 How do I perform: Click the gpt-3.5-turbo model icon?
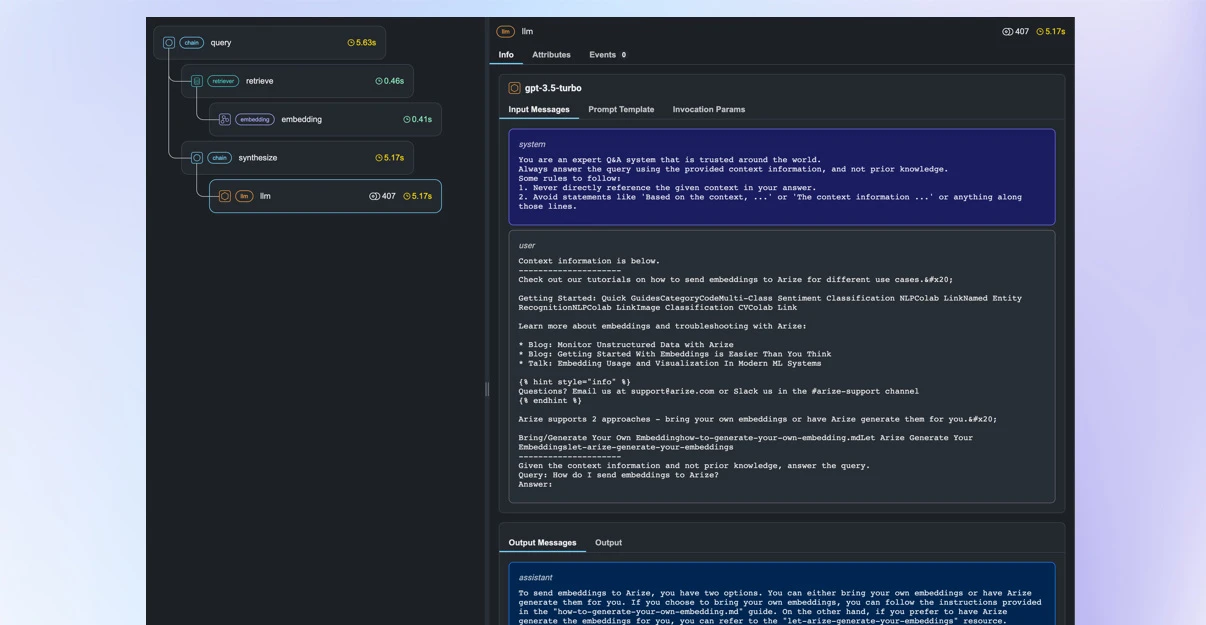[514, 88]
